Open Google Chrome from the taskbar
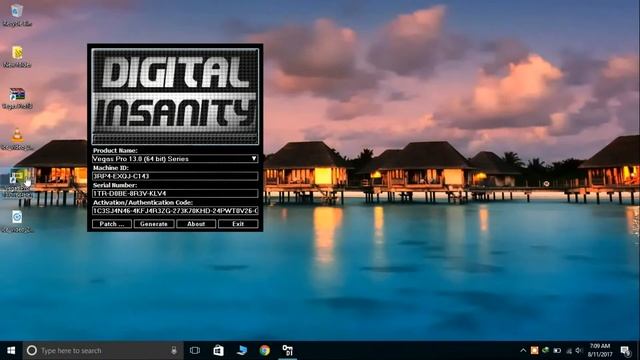Screen dimensions: 640x360 click(264, 350)
